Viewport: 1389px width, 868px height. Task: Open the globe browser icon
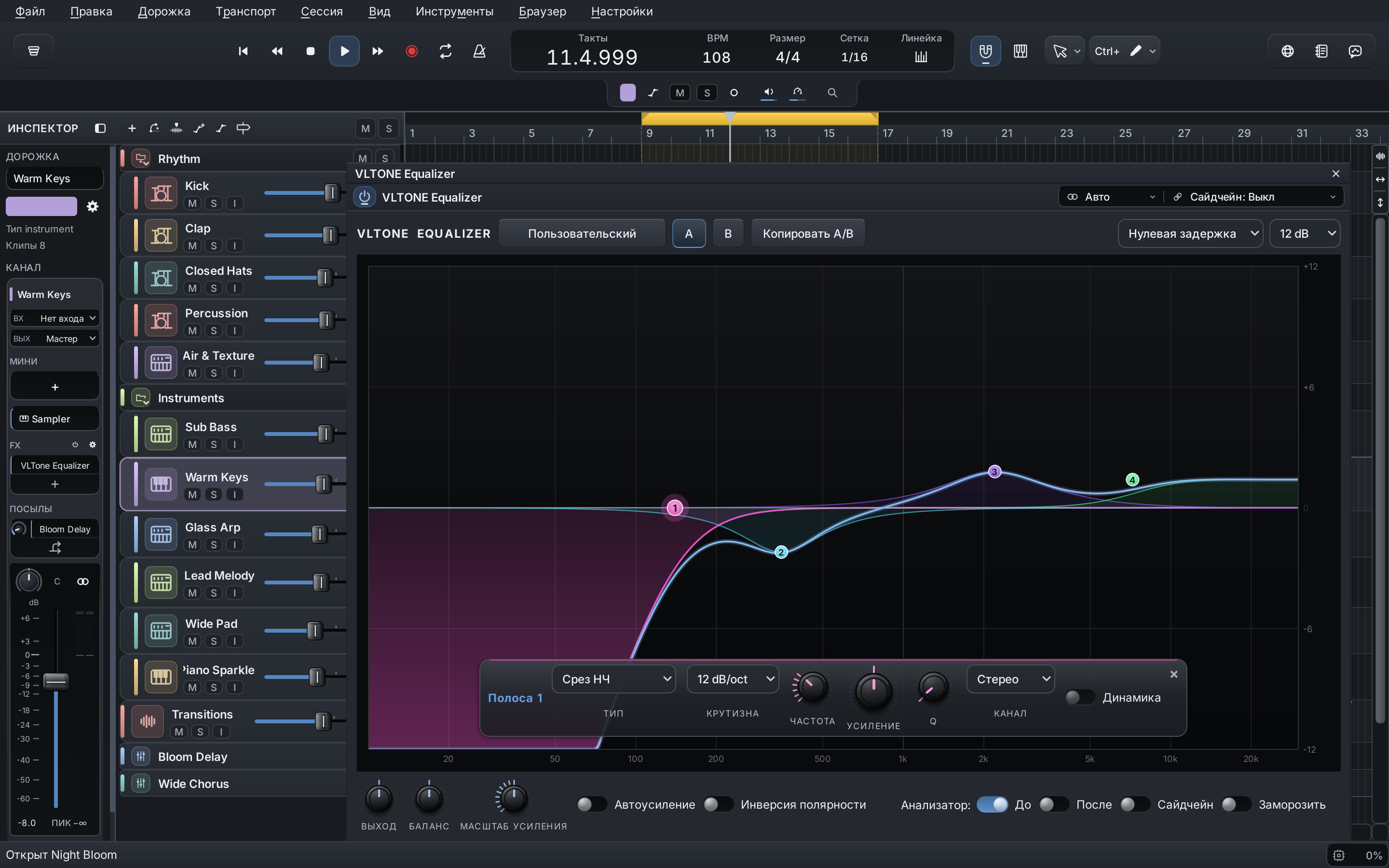[x=1287, y=51]
